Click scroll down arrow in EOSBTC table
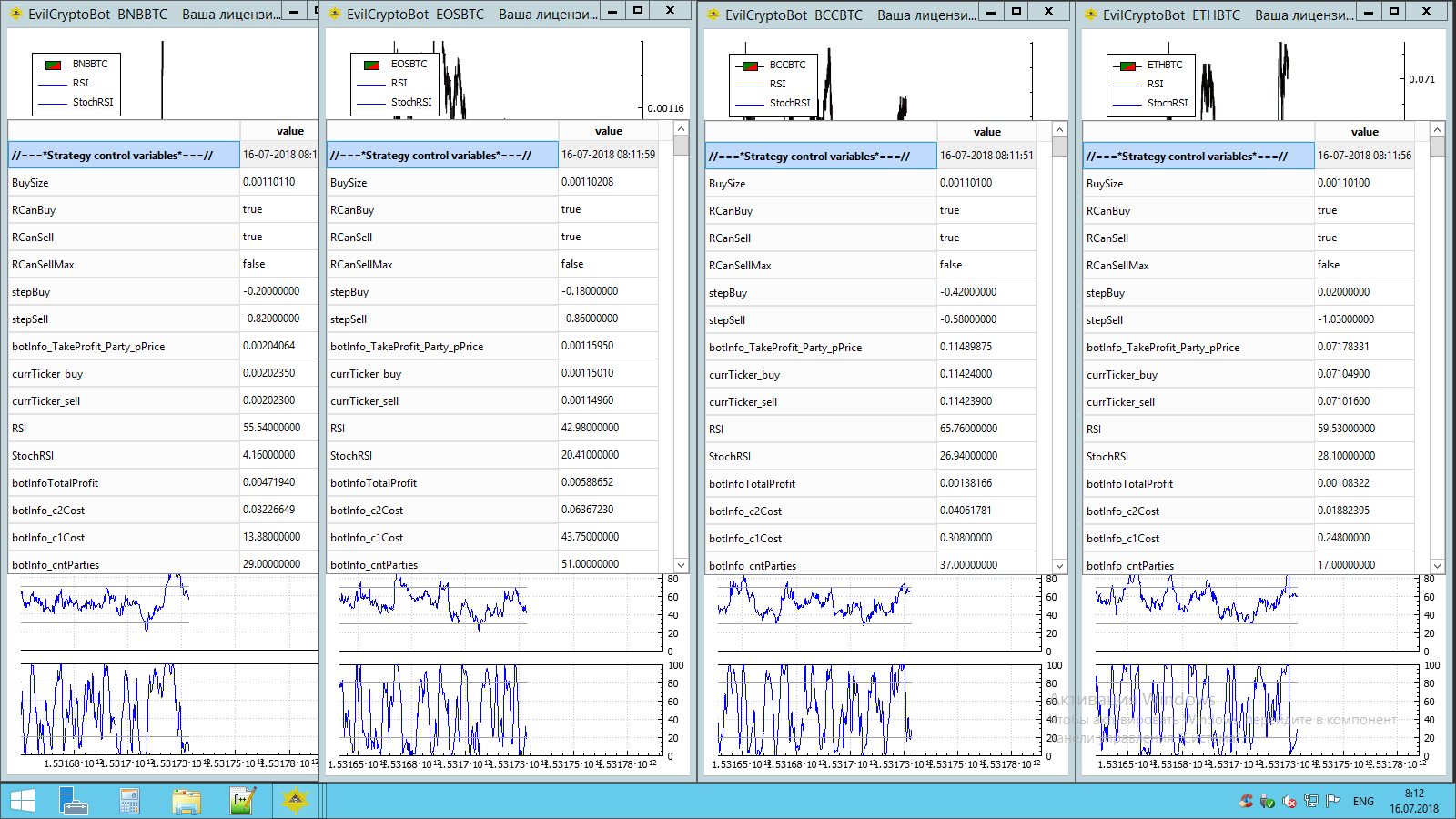Image resolution: width=1456 pixels, height=819 pixels. tap(681, 565)
